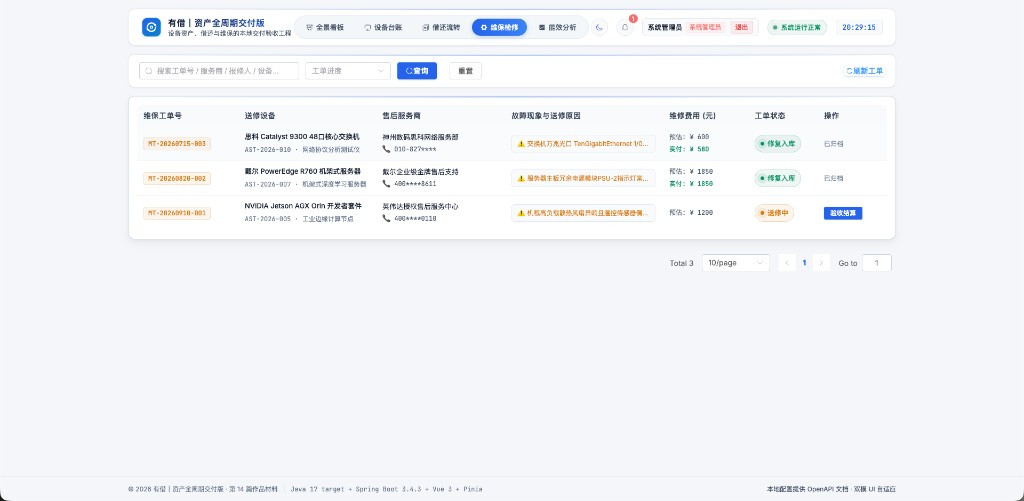The height and width of the screenshot is (501, 1024).
Task: Click 戴尔 PowerEdge R760 device name
Action: [x=302, y=171]
